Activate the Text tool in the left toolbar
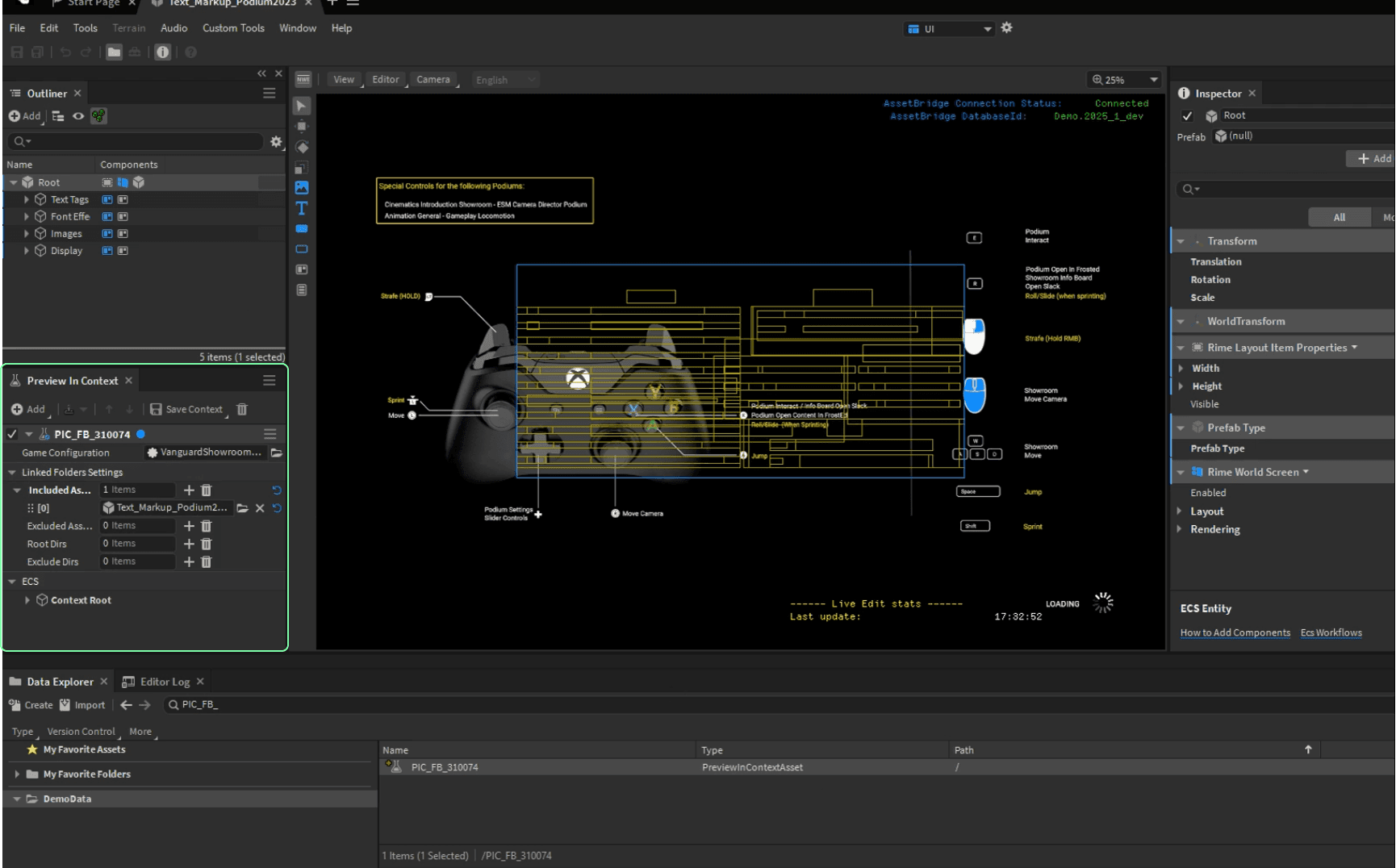Screen dimensions: 1396x868 tap(302, 208)
